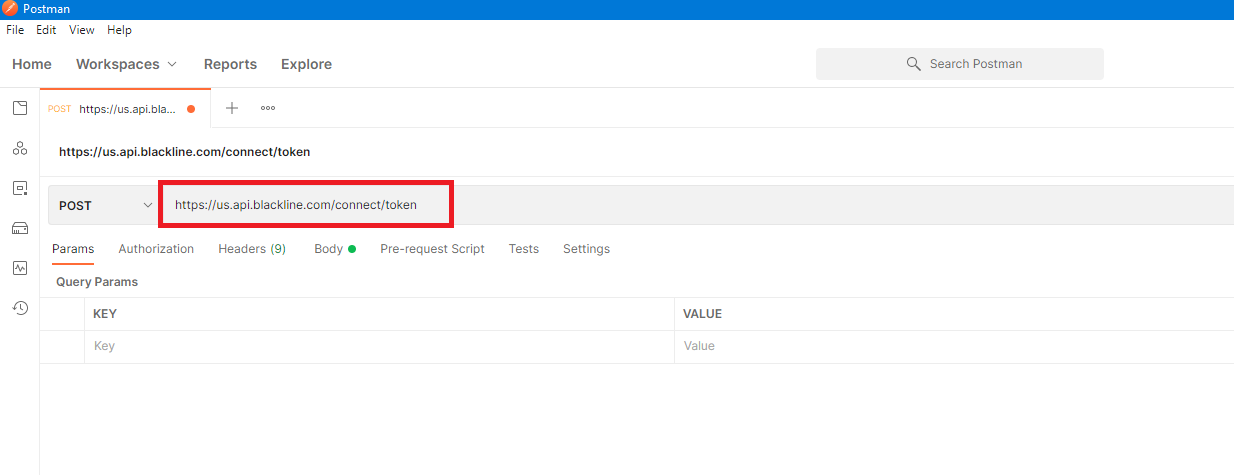Image resolution: width=1234 pixels, height=475 pixels.
Task: Expand the Workspaces dropdown
Action: [x=126, y=64]
